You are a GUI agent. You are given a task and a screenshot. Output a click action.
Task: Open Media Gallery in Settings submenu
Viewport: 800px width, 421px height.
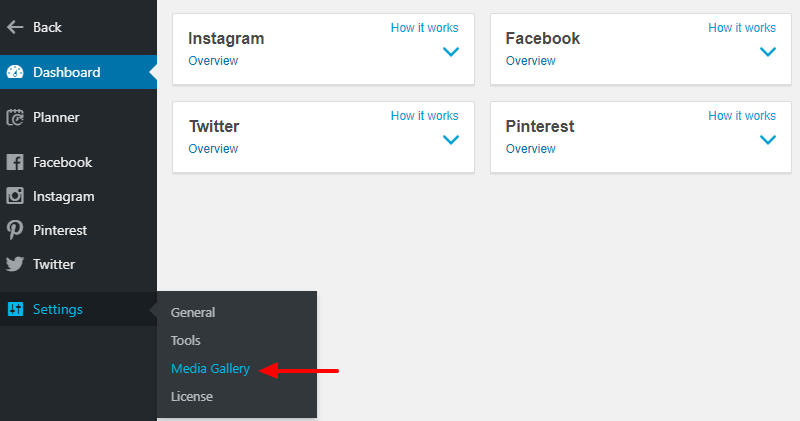(210, 368)
